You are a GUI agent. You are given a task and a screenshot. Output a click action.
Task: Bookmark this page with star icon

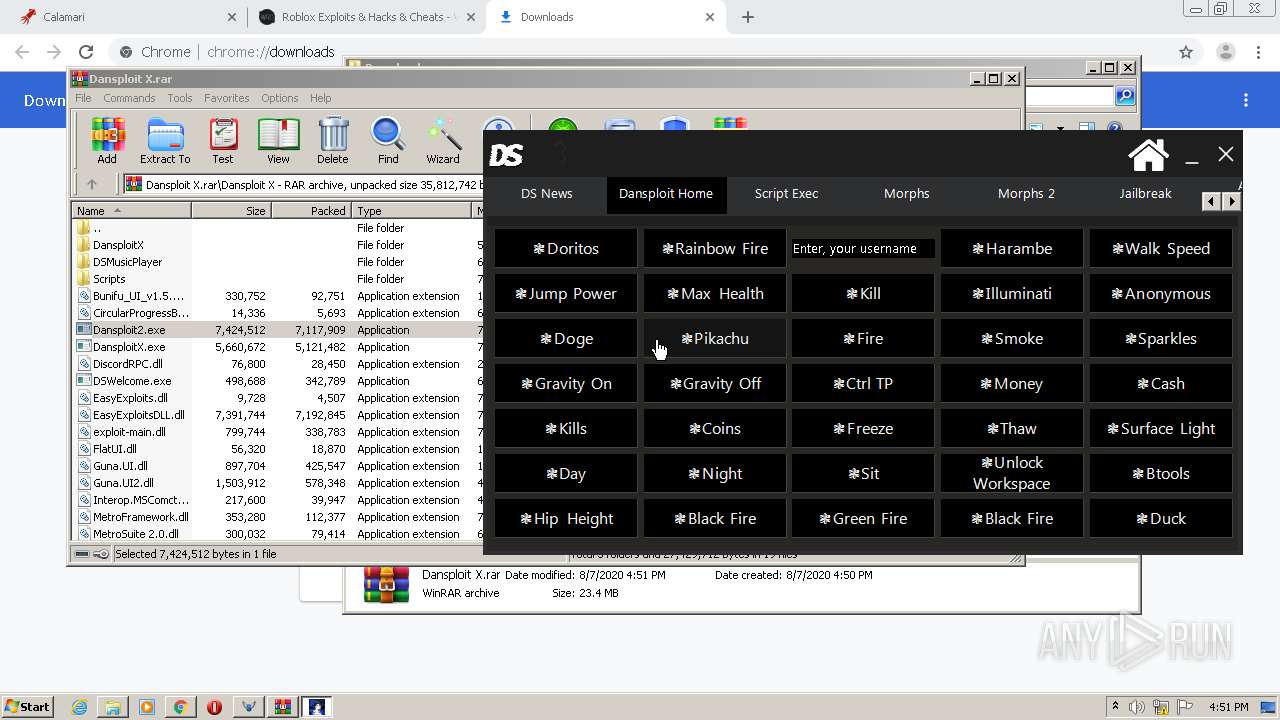[1186, 52]
